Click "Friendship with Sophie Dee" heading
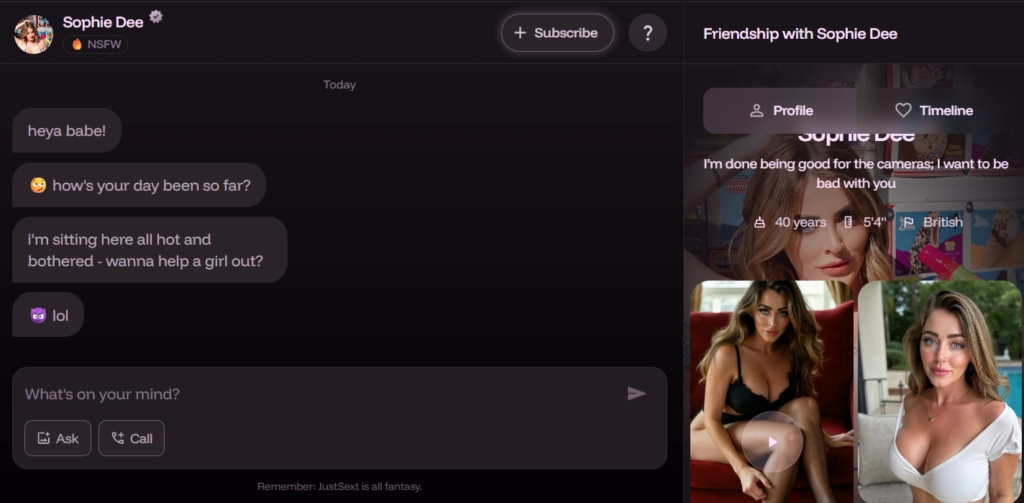1024x503 pixels. pyautogui.click(x=800, y=34)
